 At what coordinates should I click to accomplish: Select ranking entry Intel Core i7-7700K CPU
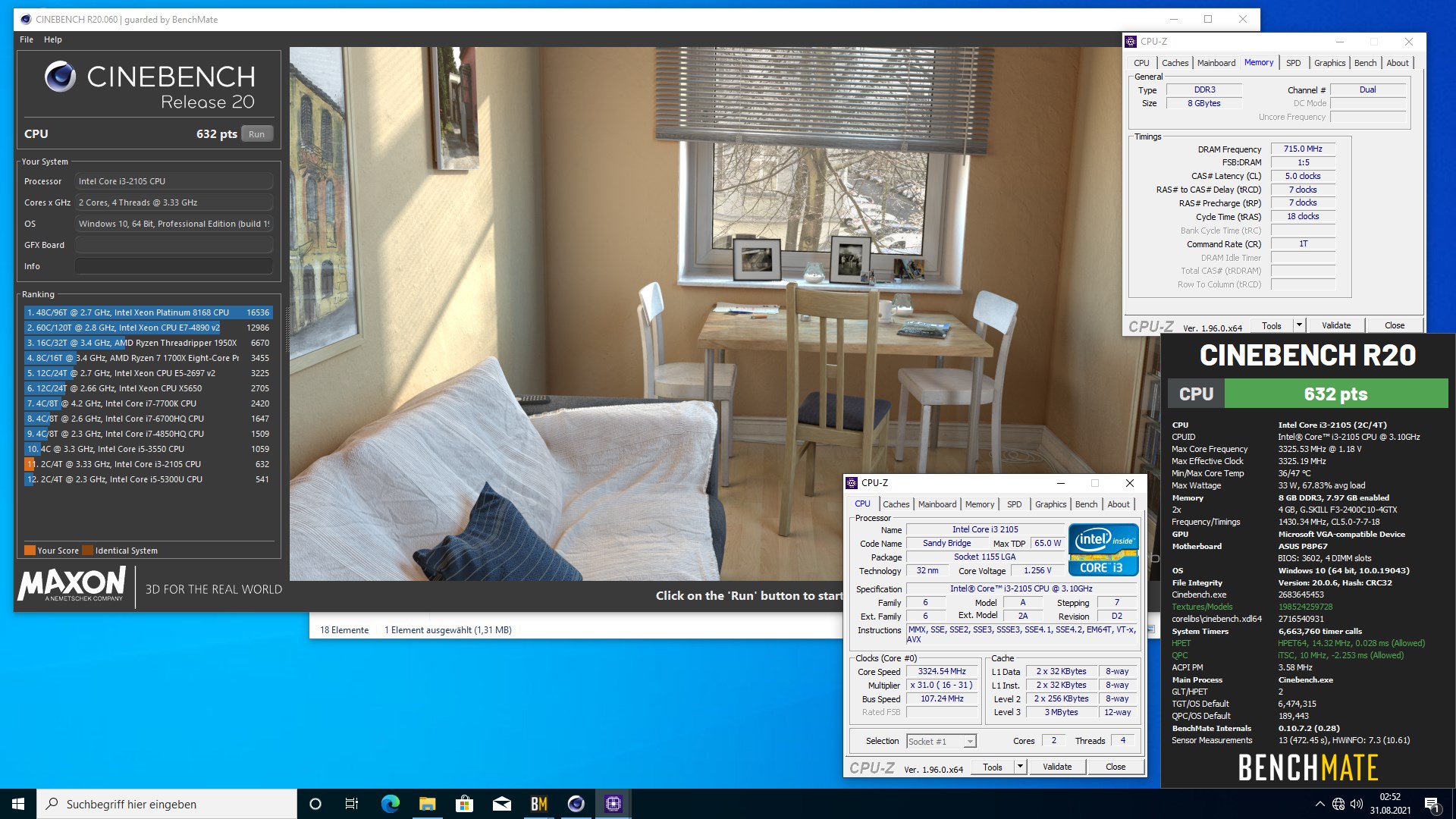[x=148, y=403]
